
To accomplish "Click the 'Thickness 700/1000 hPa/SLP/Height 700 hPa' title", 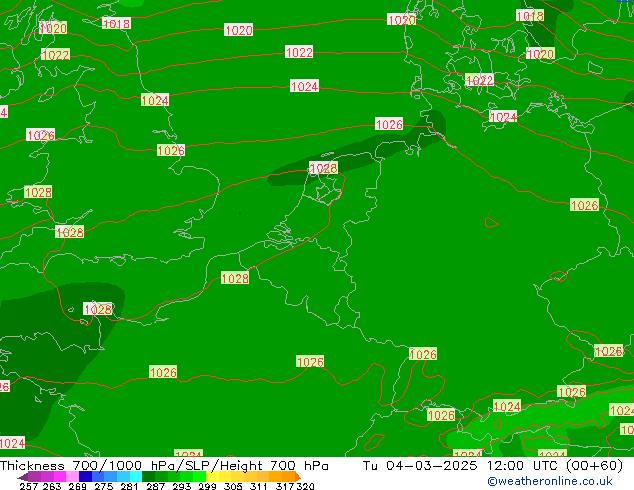I will tap(164, 465).
